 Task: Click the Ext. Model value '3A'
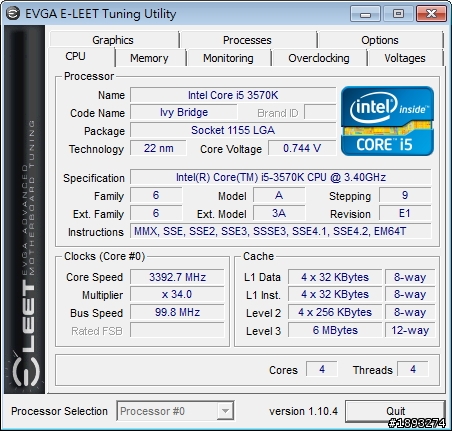pyautogui.click(x=279, y=213)
